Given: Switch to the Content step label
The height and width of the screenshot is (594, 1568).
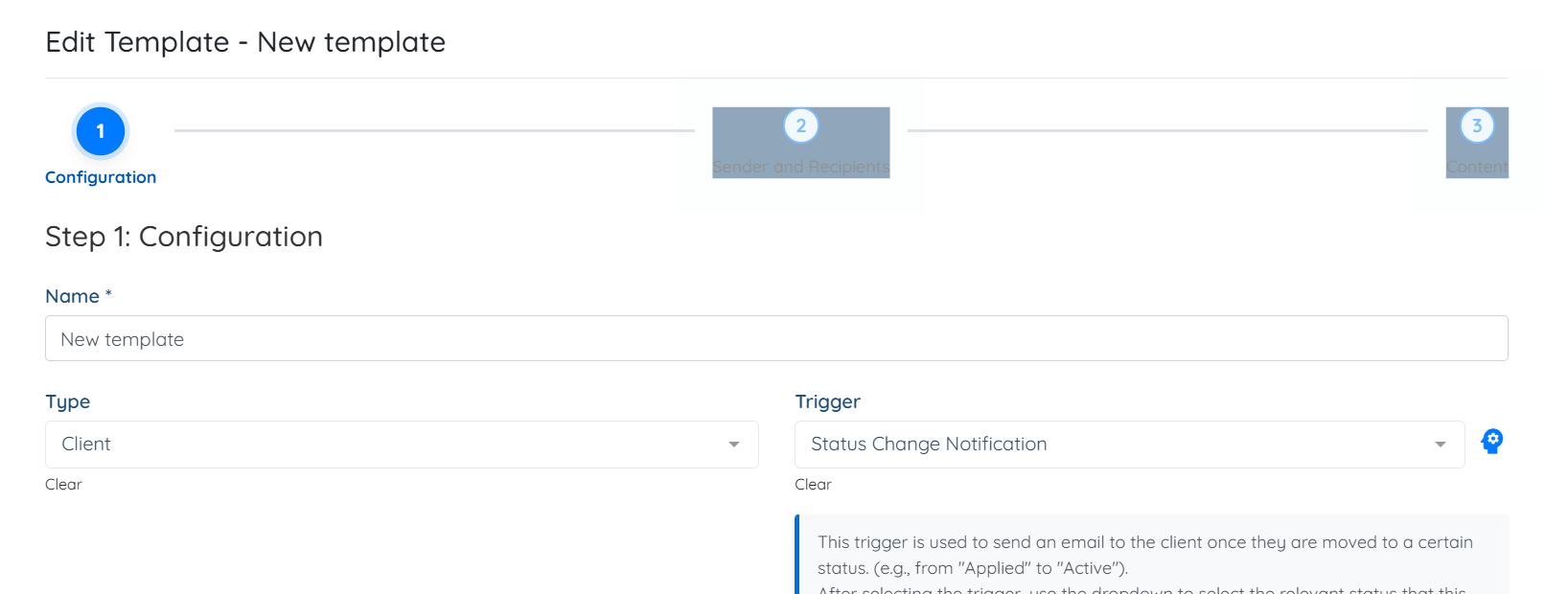Looking at the screenshot, I should point(1477,167).
